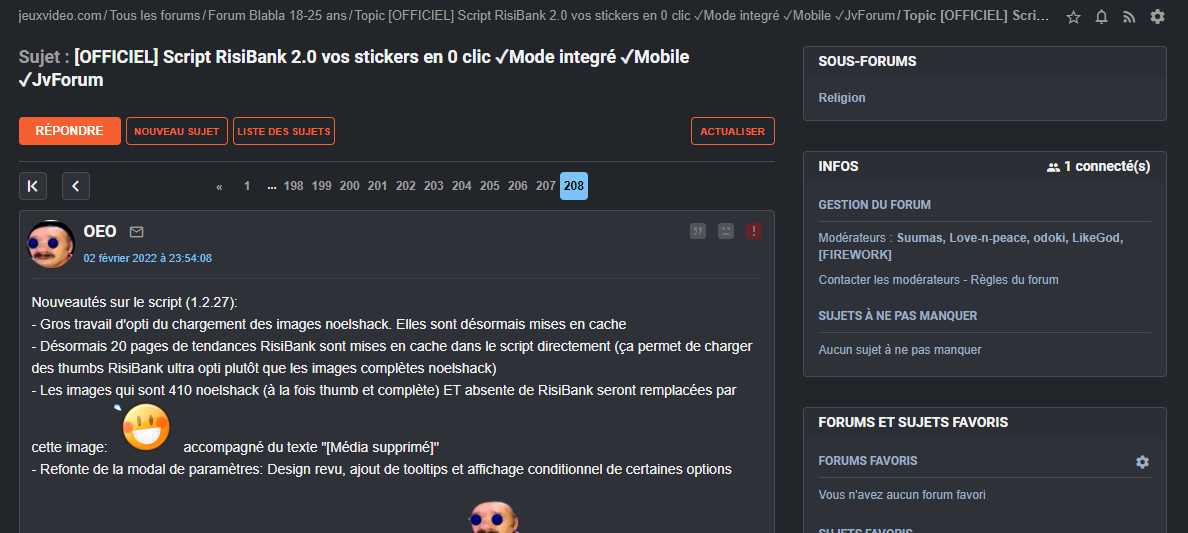Open moderator [FIREWORK] profile

[855, 255]
